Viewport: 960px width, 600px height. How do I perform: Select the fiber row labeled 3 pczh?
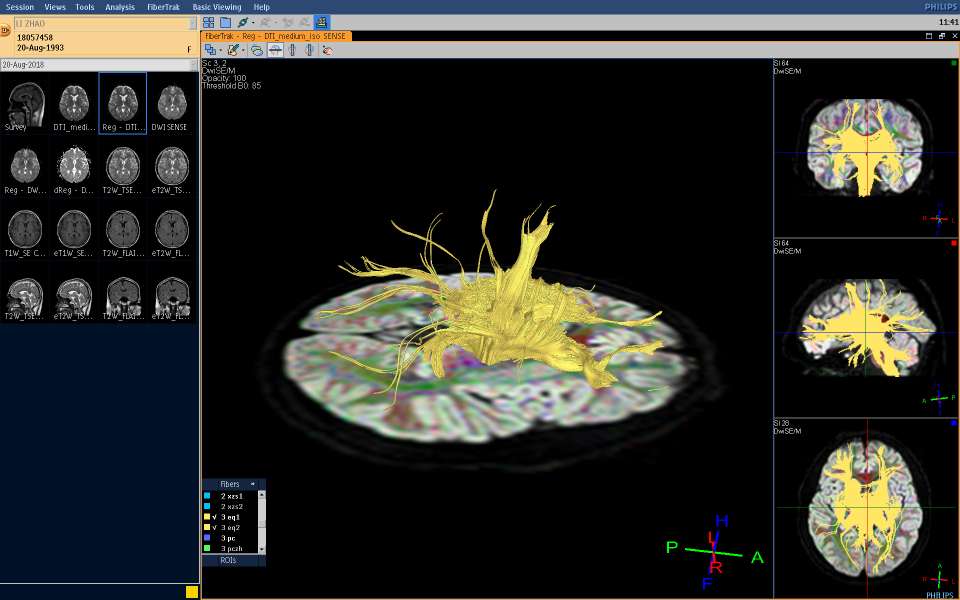231,549
